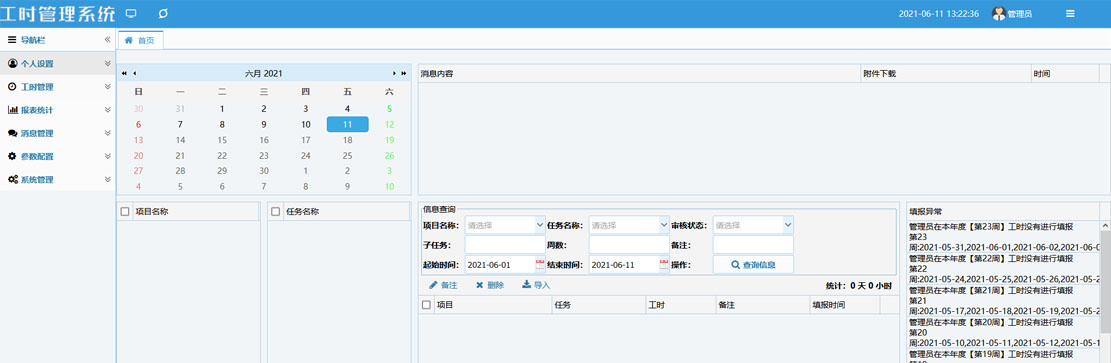Select highlighted date 11 in the calendar
Image resolution: width=1111 pixels, height=363 pixels.
click(x=347, y=124)
